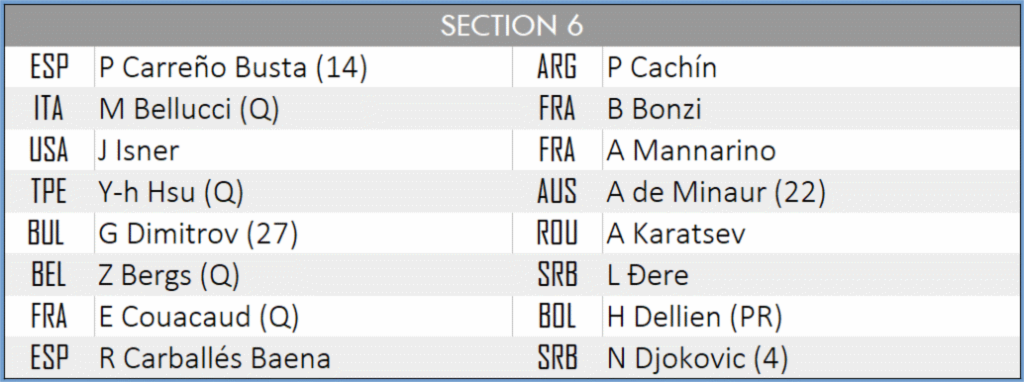Select the BOL country code cell
The height and width of the screenshot is (382, 1024).
point(558,316)
